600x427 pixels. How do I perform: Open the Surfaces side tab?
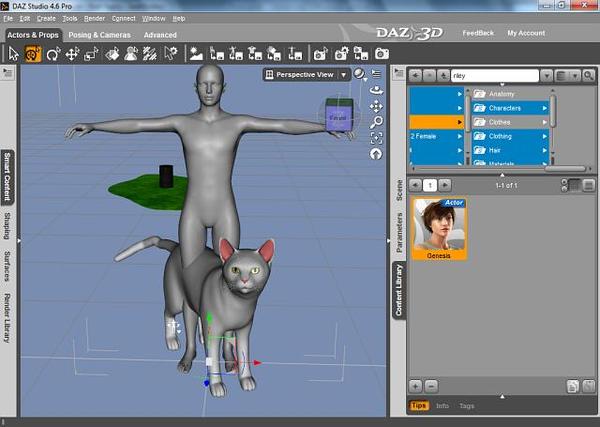point(7,266)
